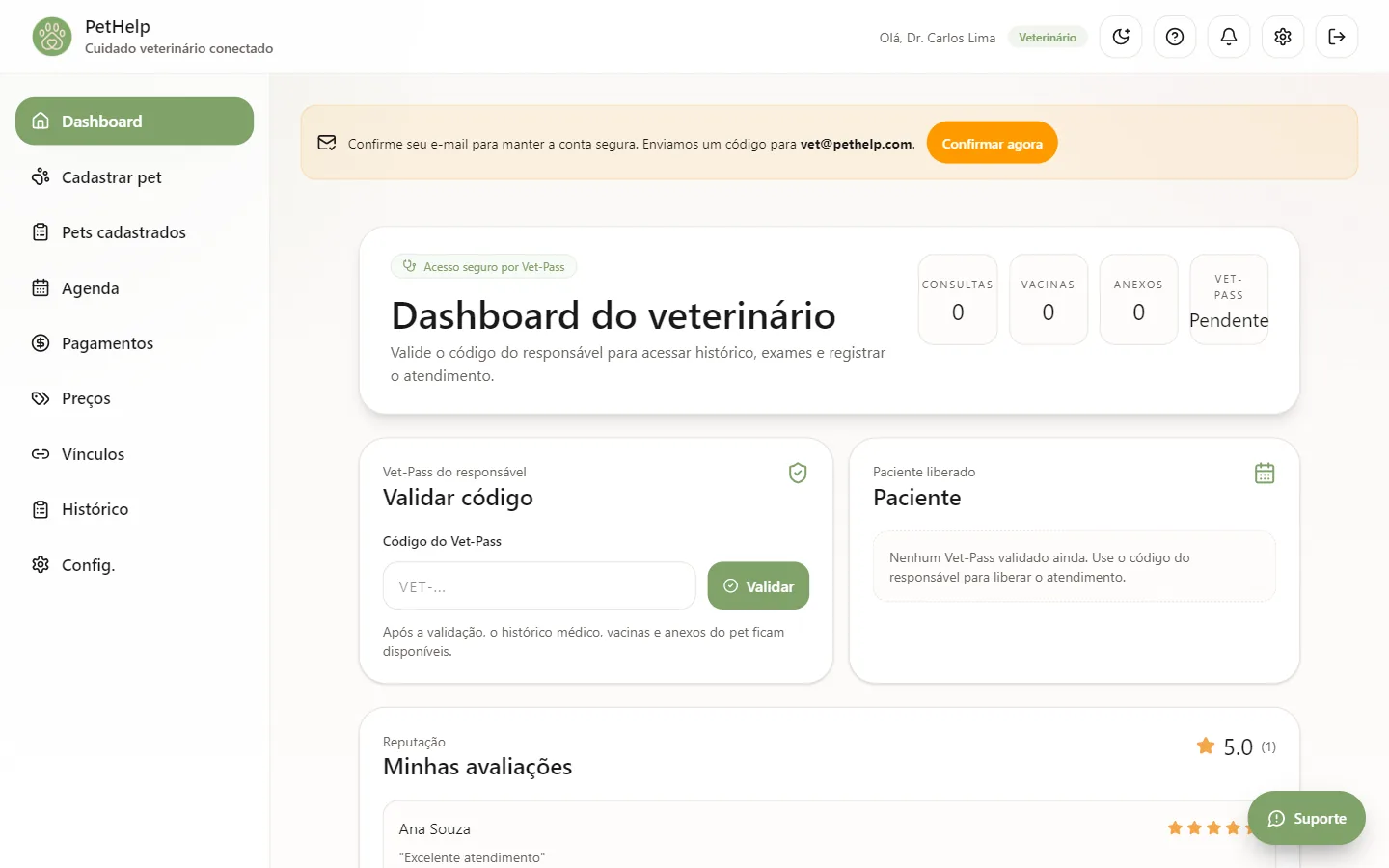Screen dimensions: 1389x868
Task: Click the Anexos stat card
Action: 1139,299
